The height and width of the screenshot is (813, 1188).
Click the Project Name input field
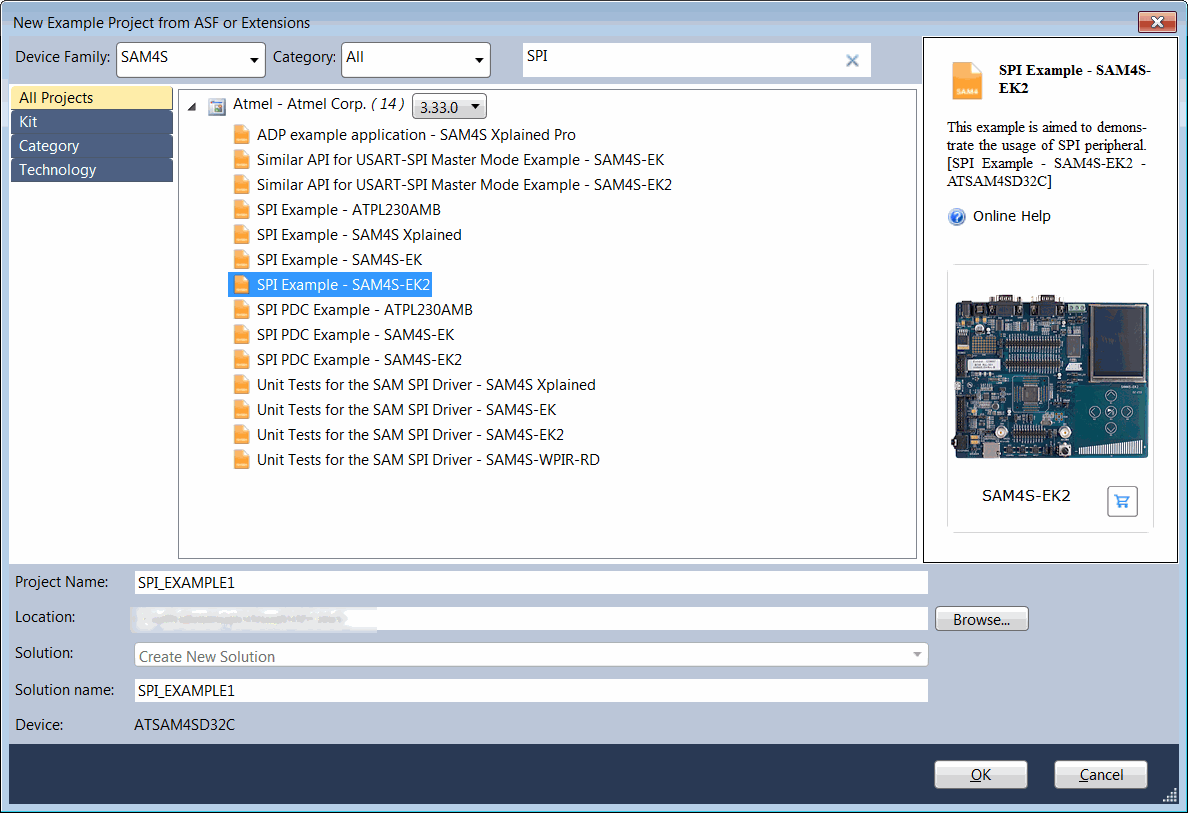click(531, 583)
